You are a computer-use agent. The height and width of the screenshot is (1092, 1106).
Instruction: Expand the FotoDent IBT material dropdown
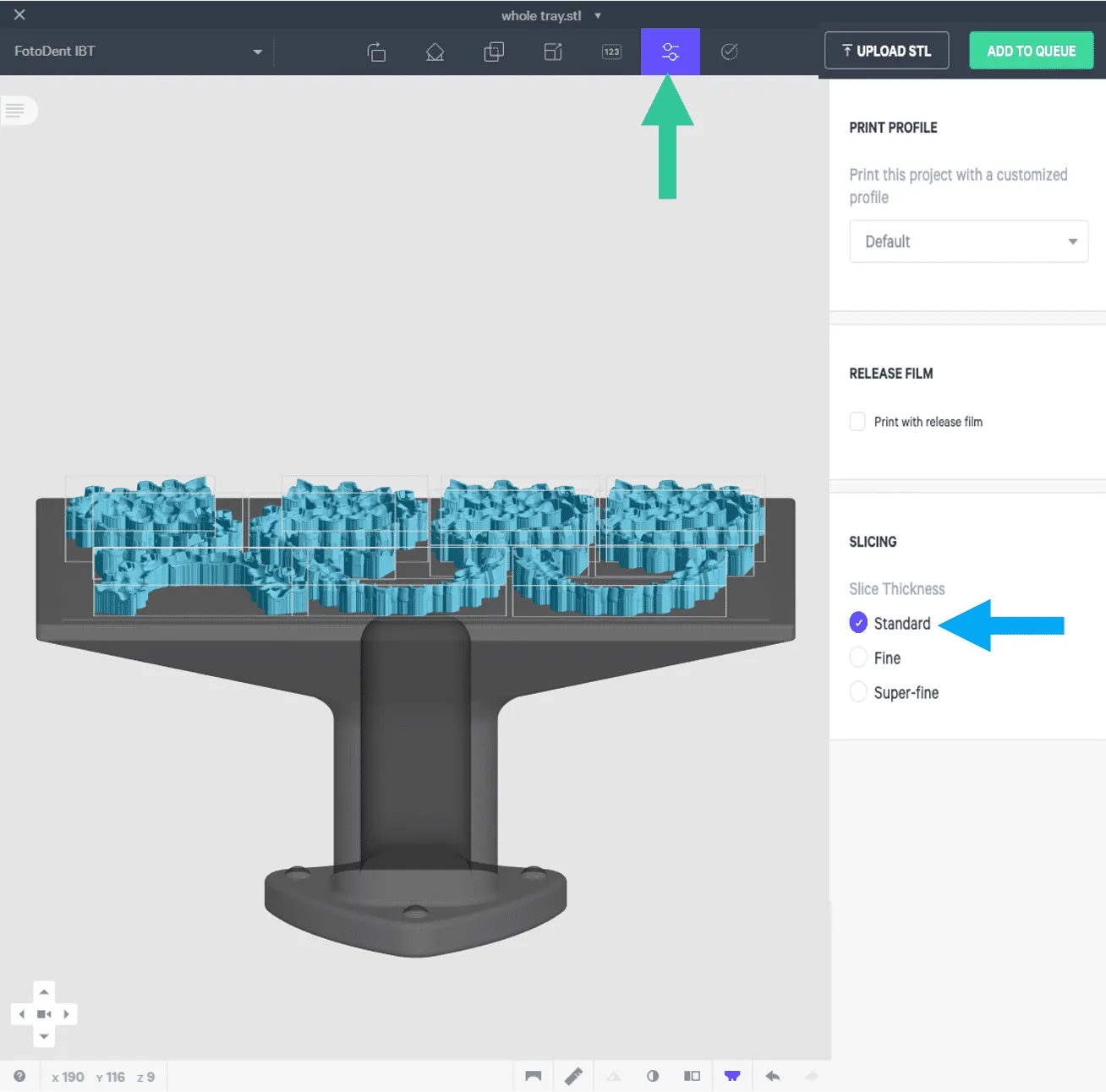tap(138, 52)
